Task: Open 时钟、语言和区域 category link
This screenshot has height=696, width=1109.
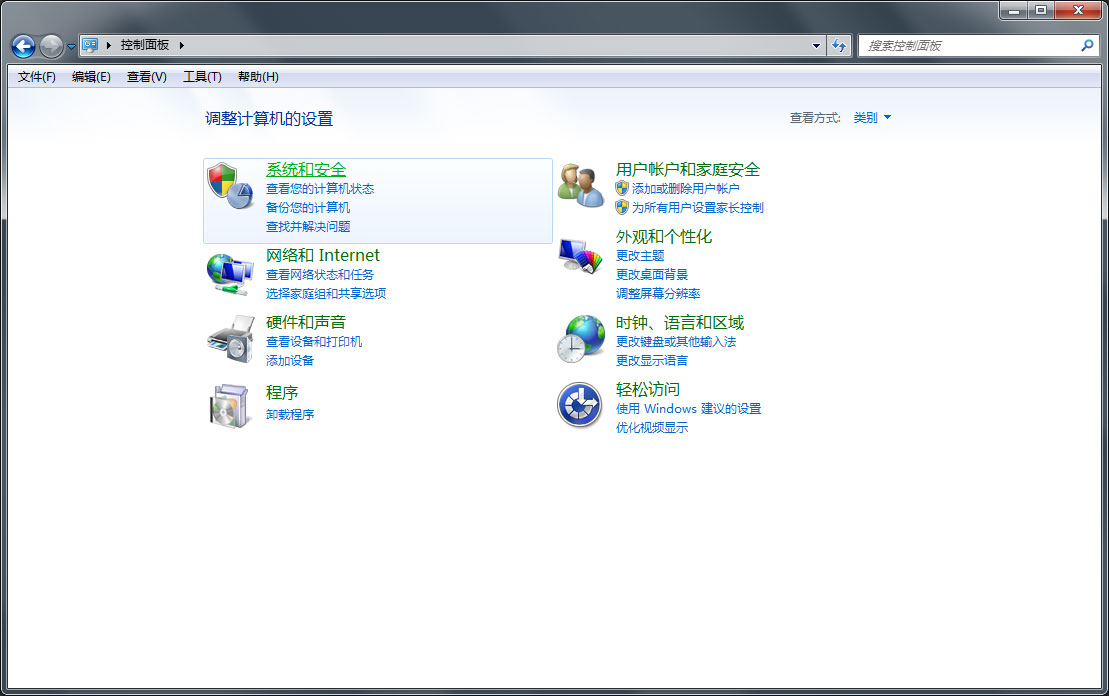Action: [x=680, y=323]
